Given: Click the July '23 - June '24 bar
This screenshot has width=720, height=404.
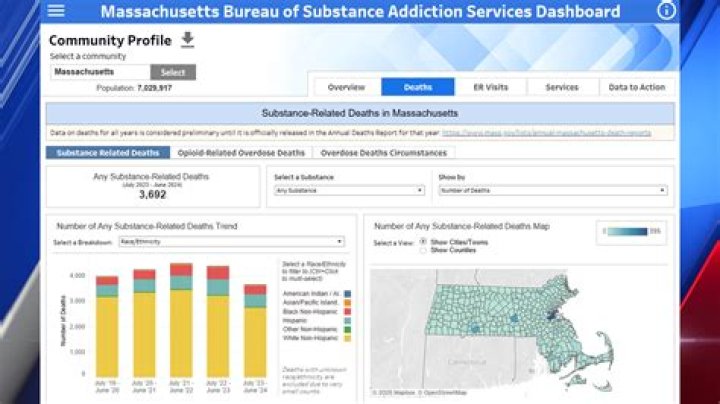Looking at the screenshot, I should (255, 331).
